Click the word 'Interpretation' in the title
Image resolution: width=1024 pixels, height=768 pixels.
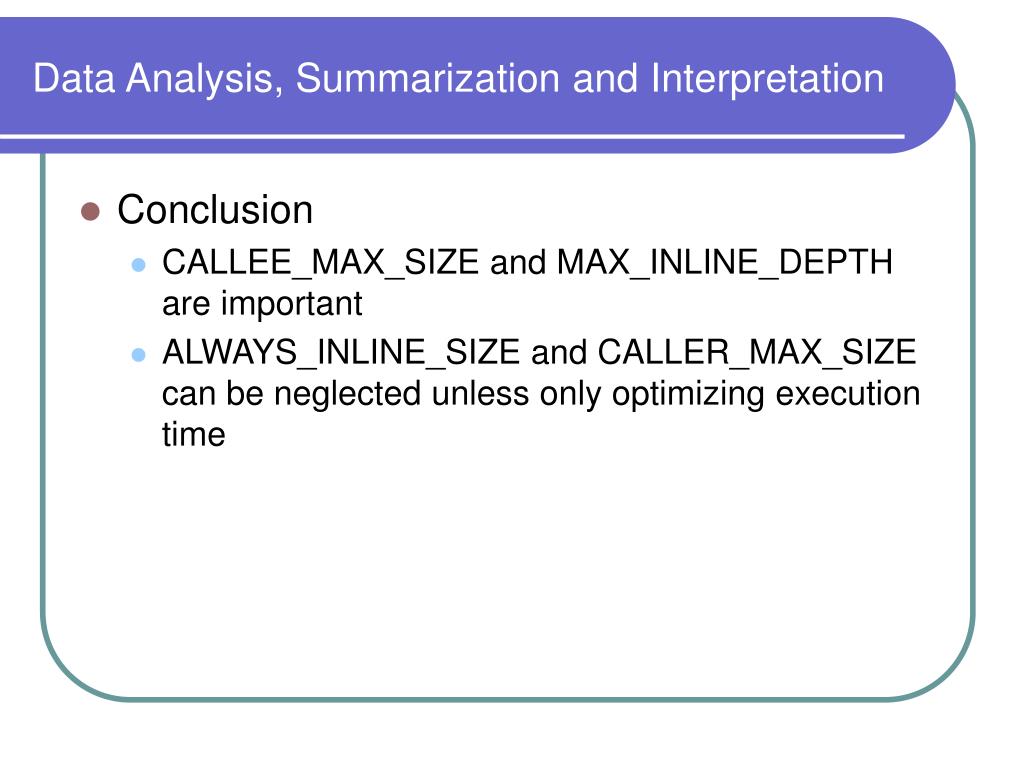(x=767, y=80)
